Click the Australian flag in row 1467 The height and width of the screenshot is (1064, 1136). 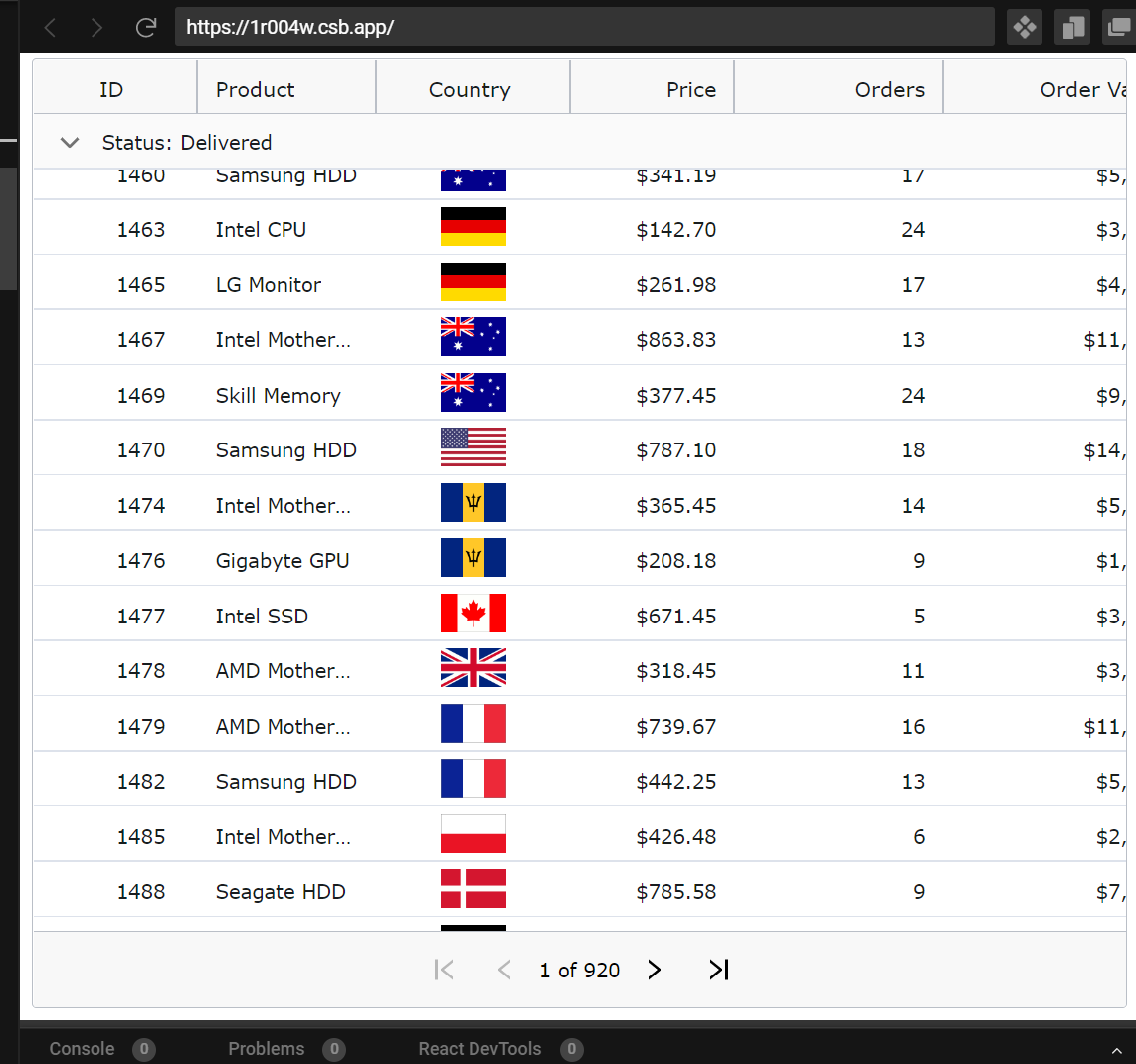[x=473, y=337]
